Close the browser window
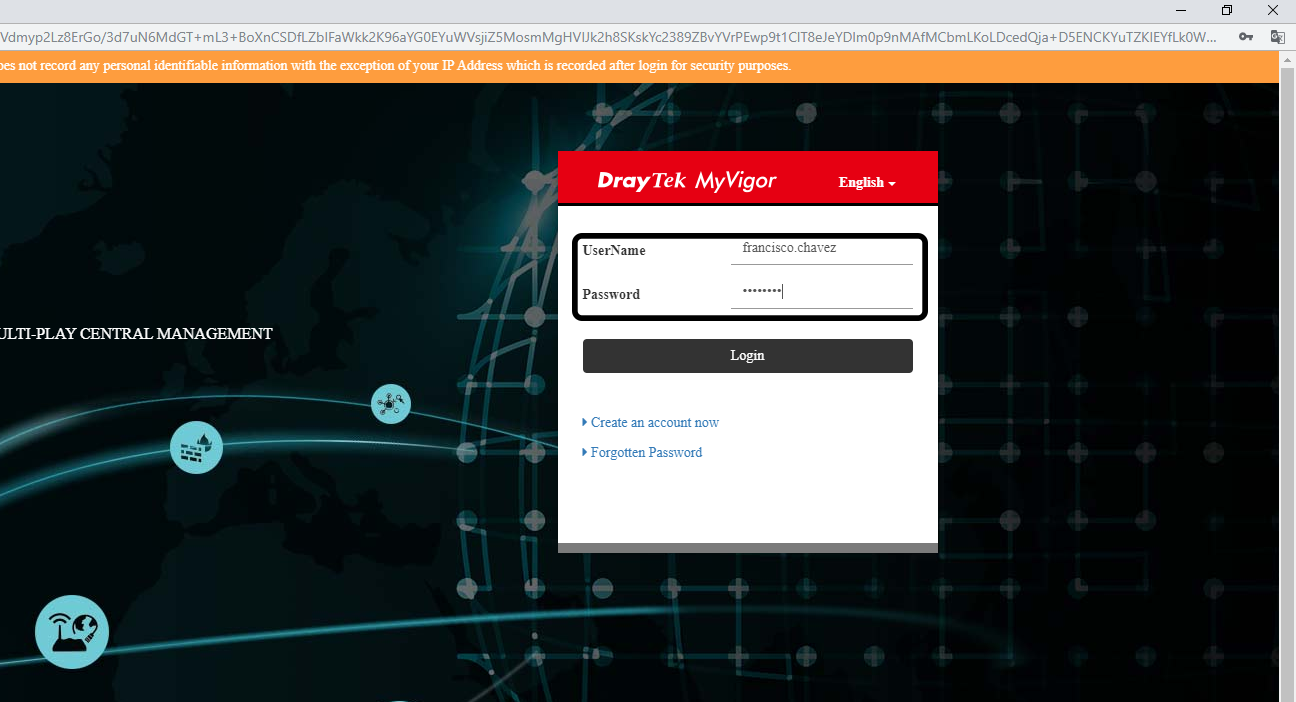The width and height of the screenshot is (1296, 702). 1273,10
